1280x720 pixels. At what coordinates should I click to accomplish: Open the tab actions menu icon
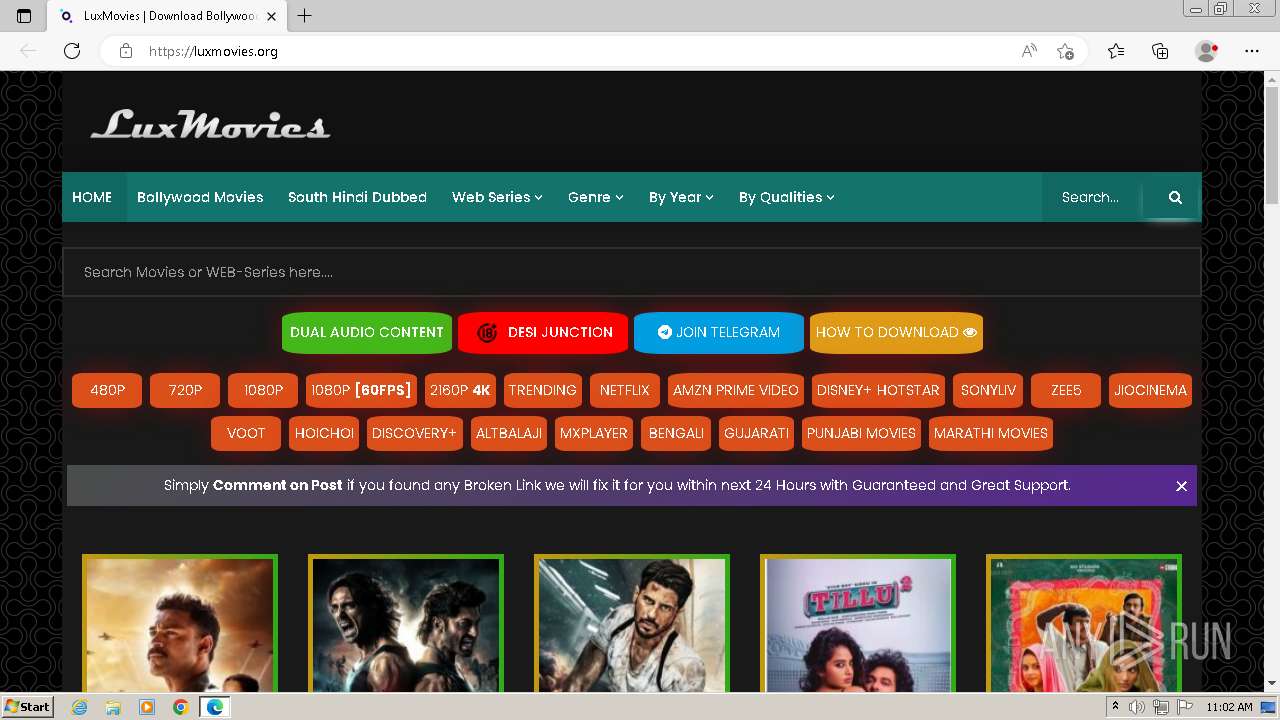click(x=24, y=16)
